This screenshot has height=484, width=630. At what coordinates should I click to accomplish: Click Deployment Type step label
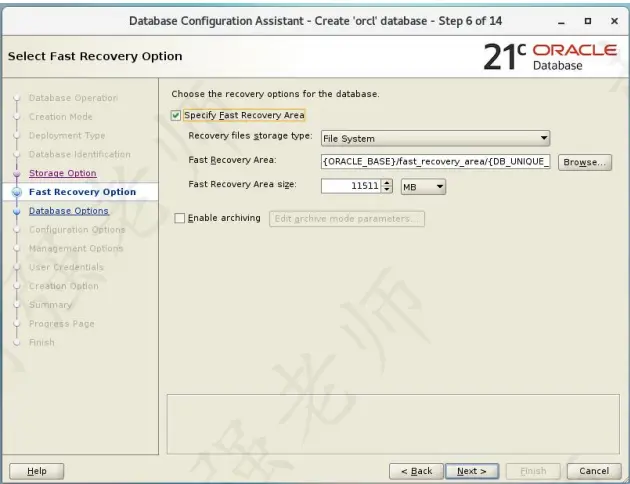pos(67,136)
